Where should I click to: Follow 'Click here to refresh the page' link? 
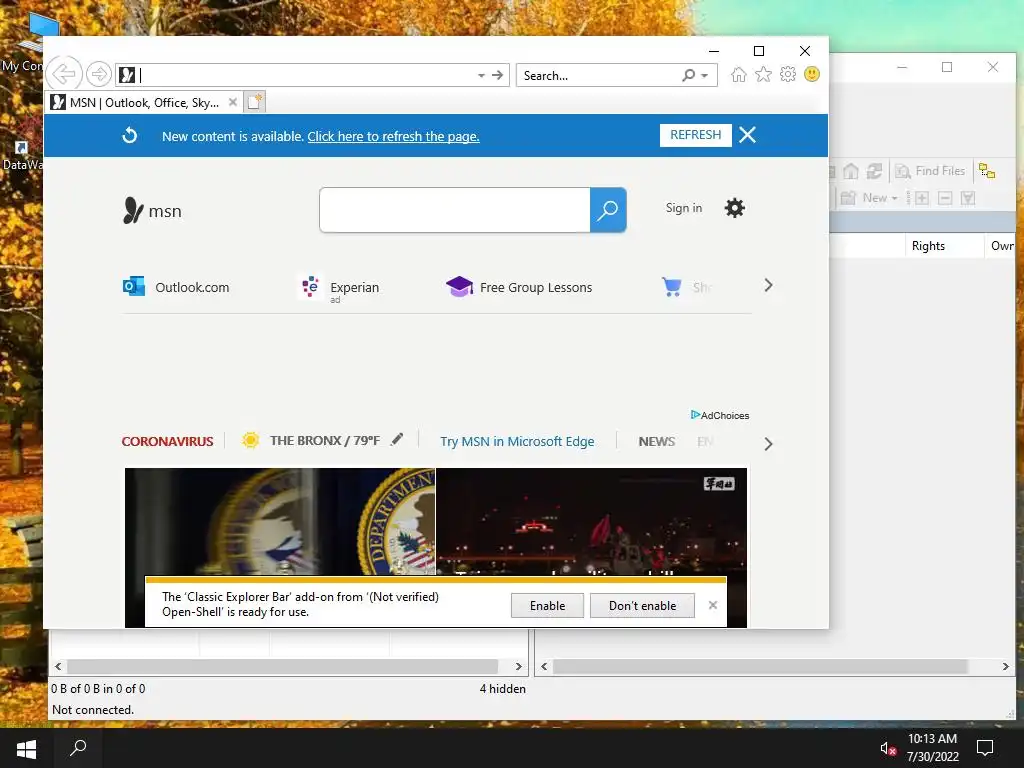click(393, 136)
